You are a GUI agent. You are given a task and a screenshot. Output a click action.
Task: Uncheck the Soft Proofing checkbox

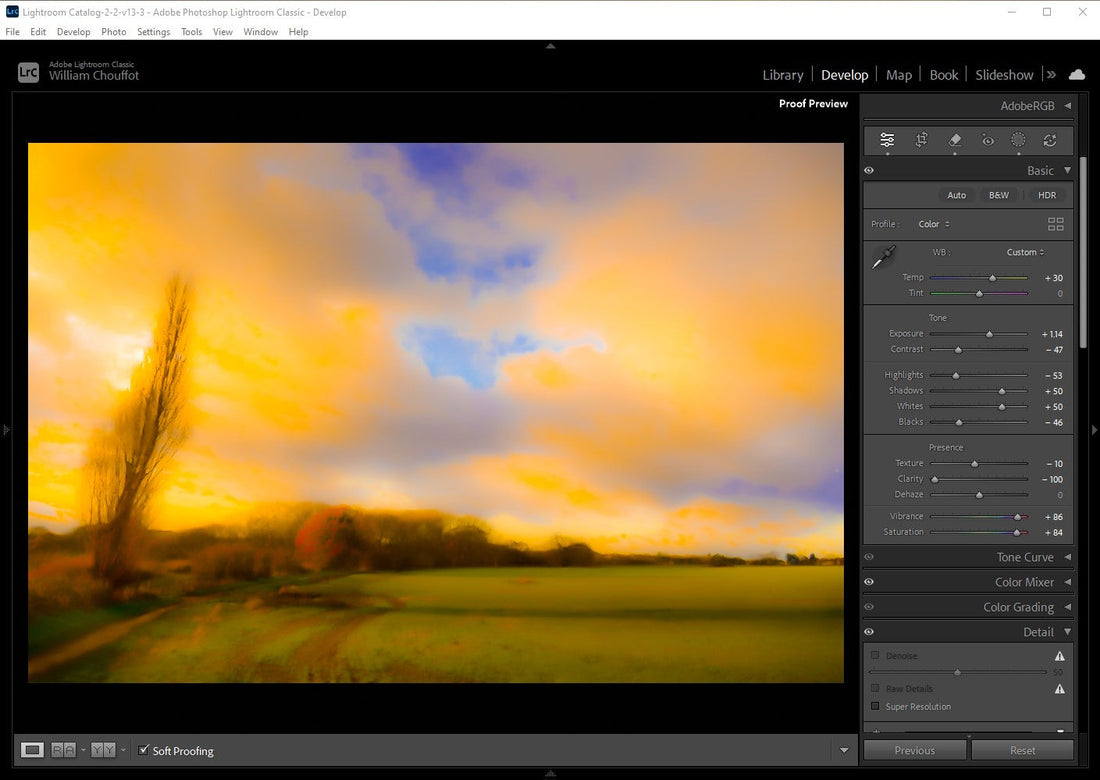tap(144, 750)
